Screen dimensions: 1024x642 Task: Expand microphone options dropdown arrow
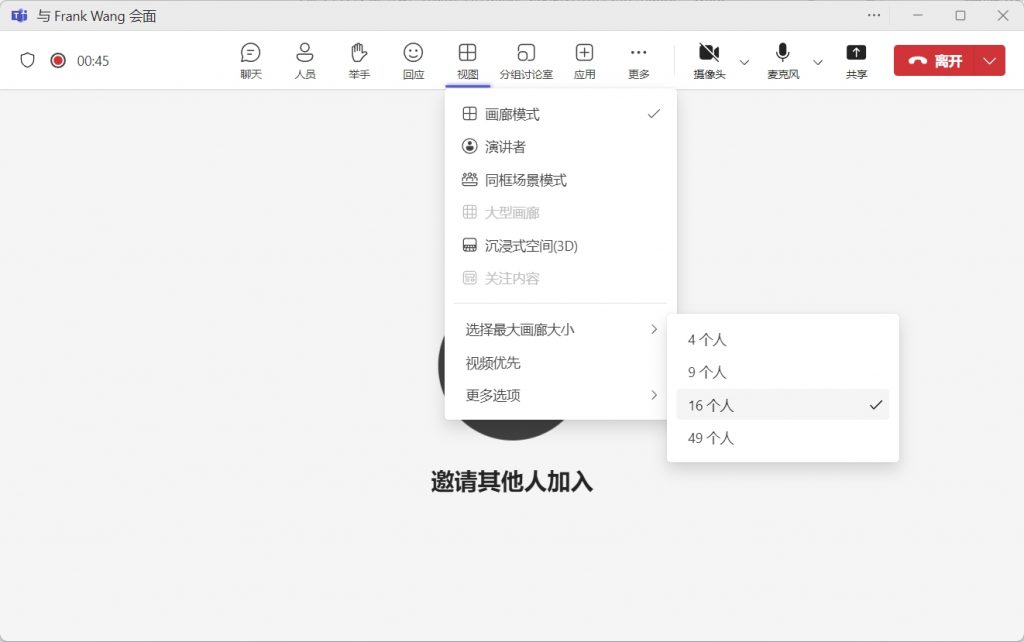click(x=818, y=62)
